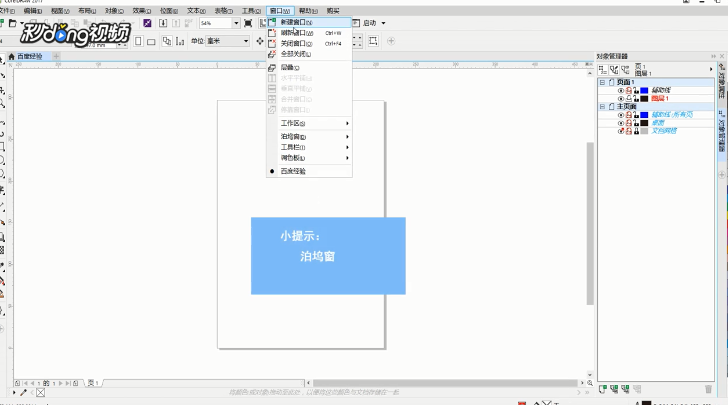Toggle visibility eye of 图层 1
The height and width of the screenshot is (405, 728).
[621, 98]
